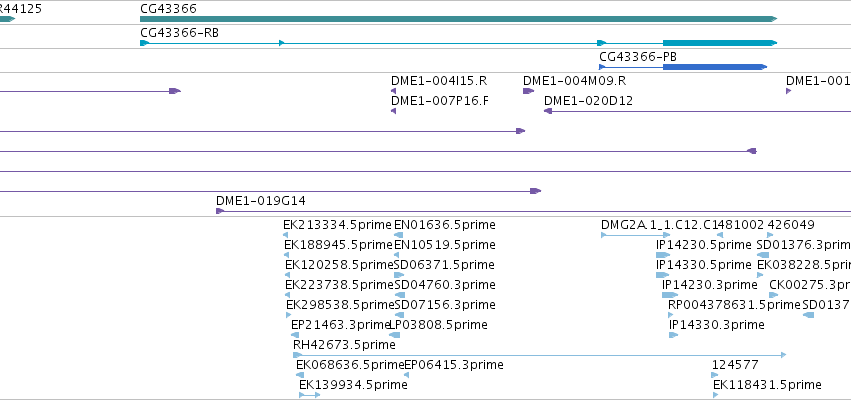Open the DME1-020D12 feature label
Image resolution: width=851 pixels, height=400 pixels.
click(588, 101)
